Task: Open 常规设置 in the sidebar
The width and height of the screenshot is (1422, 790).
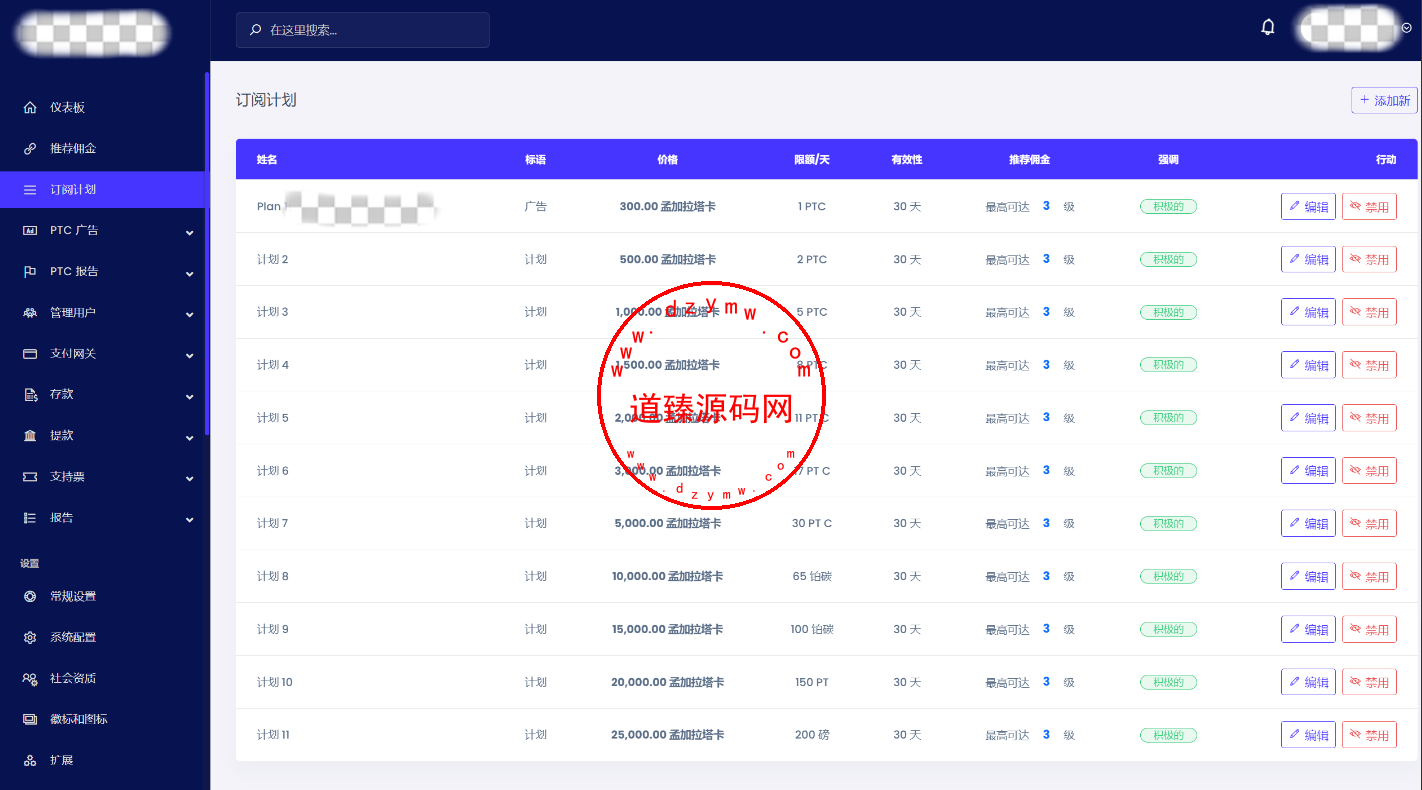Action: (102, 596)
